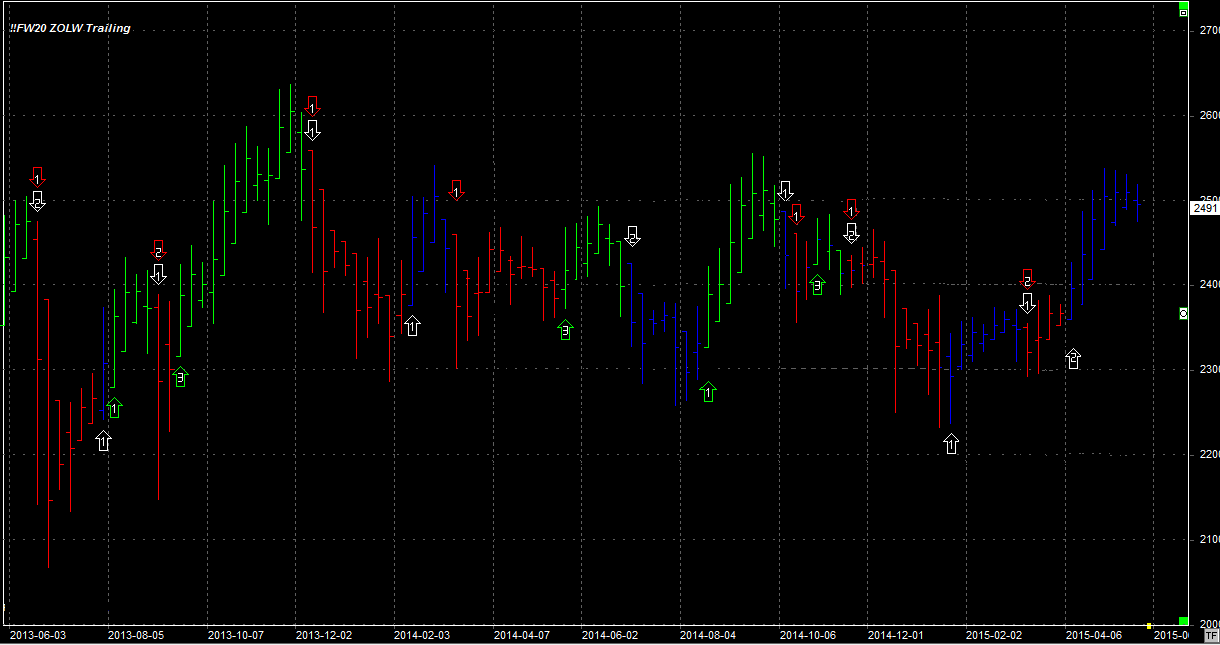Screen dimensions: 1220x645
Task: Click the white down arrow above the 2014-06-02 label
Action: click(x=632, y=236)
